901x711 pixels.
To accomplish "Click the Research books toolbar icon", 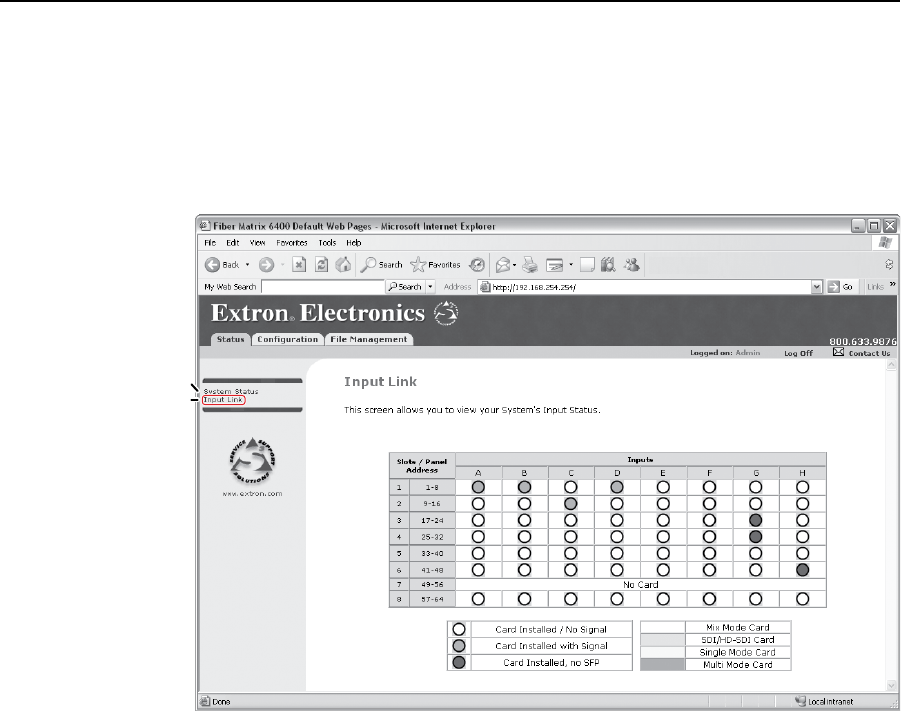I will point(608,265).
